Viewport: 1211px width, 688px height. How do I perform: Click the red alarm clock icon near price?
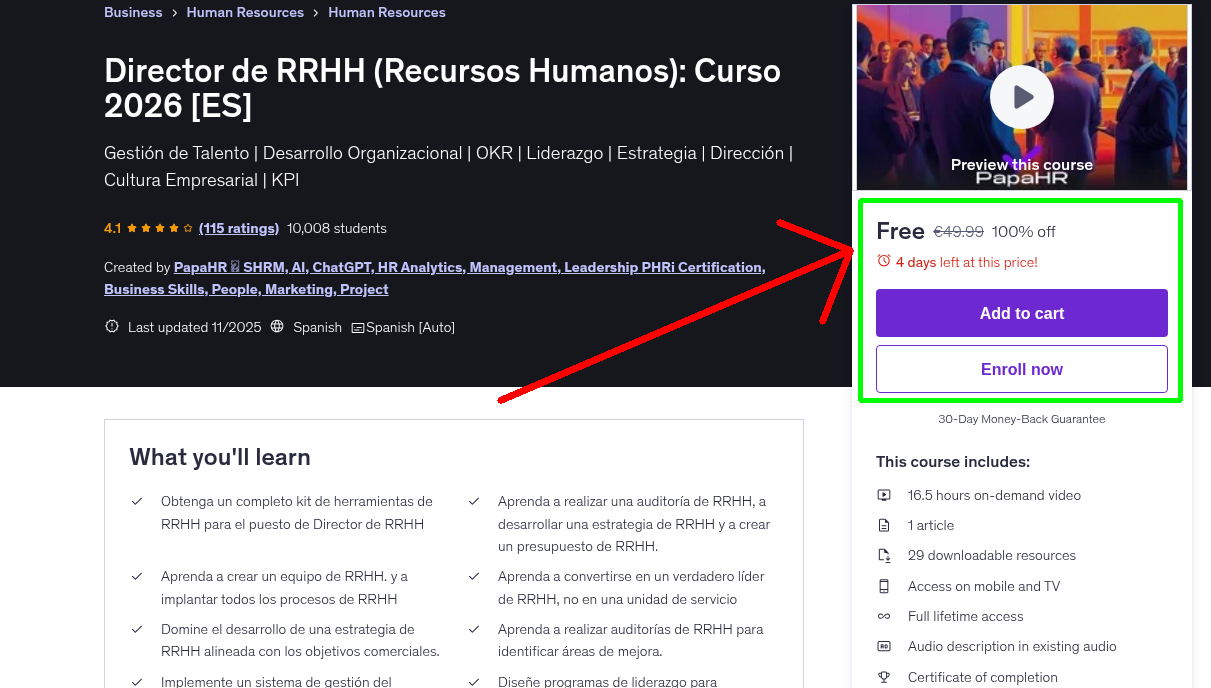pos(881,261)
